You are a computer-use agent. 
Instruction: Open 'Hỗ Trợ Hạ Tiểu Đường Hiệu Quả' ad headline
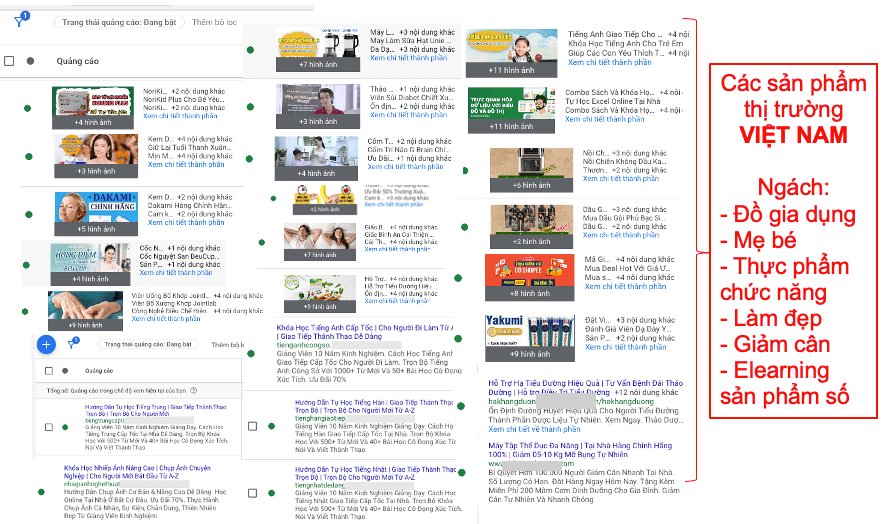(x=585, y=387)
